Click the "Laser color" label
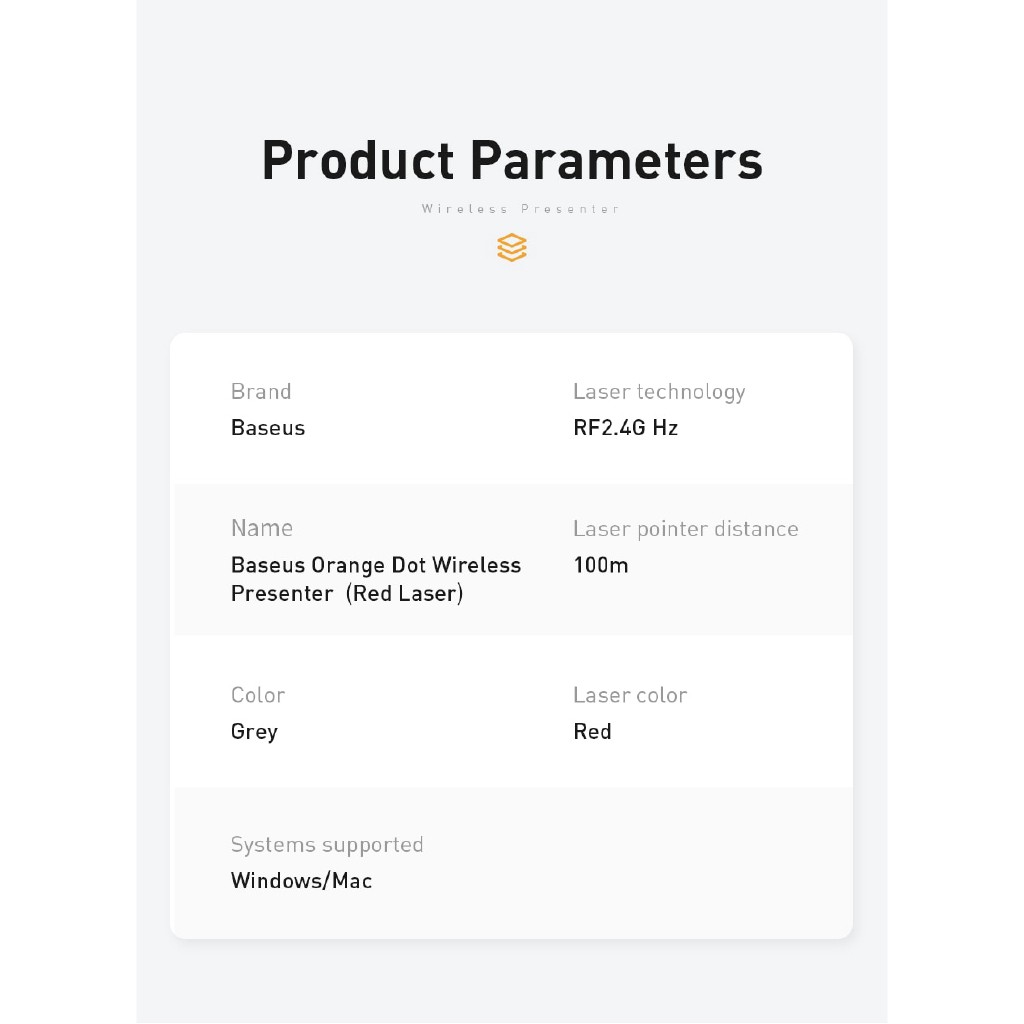Screen dimensions: 1024x1024 [x=630, y=695]
